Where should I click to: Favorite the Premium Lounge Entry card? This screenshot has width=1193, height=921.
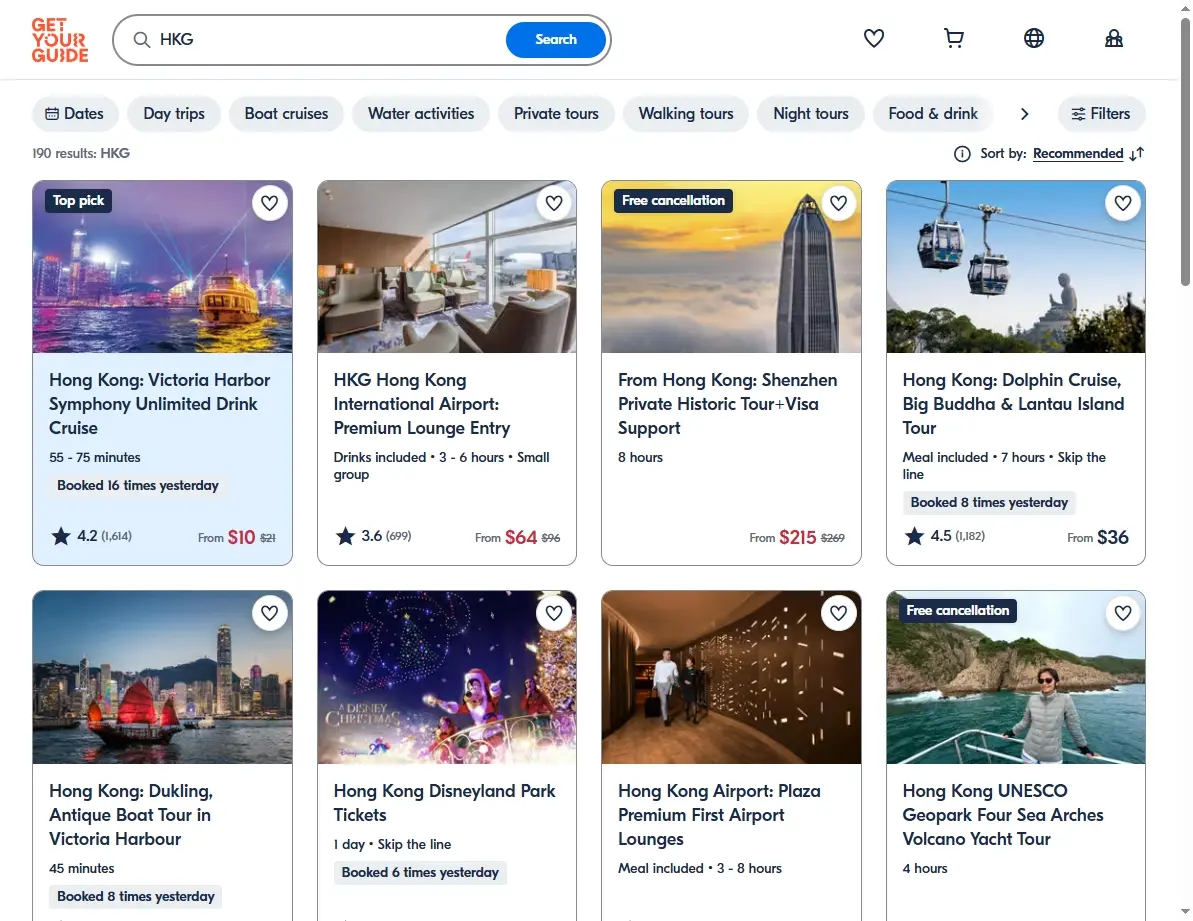point(554,203)
